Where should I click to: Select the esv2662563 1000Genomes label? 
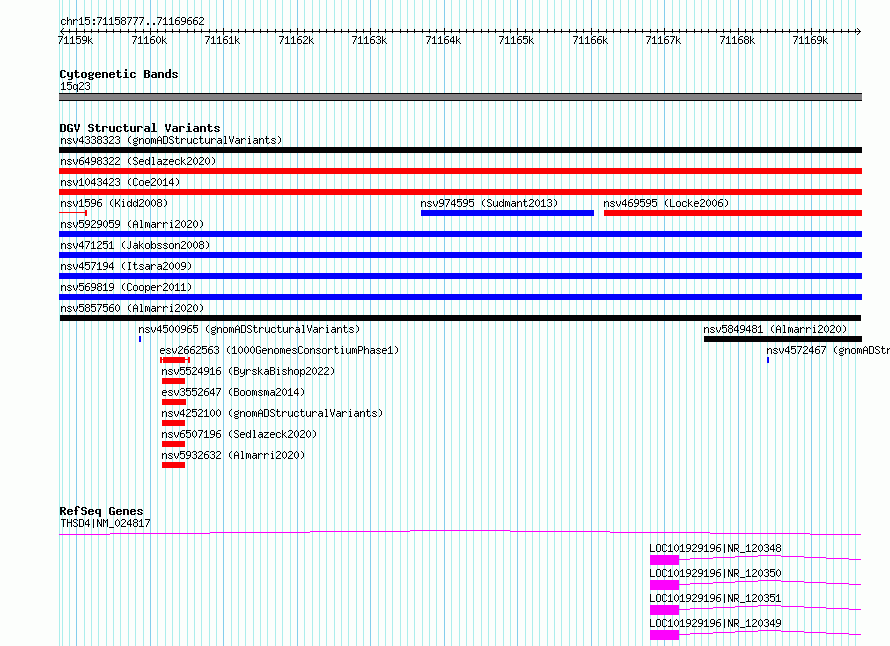click(279, 350)
